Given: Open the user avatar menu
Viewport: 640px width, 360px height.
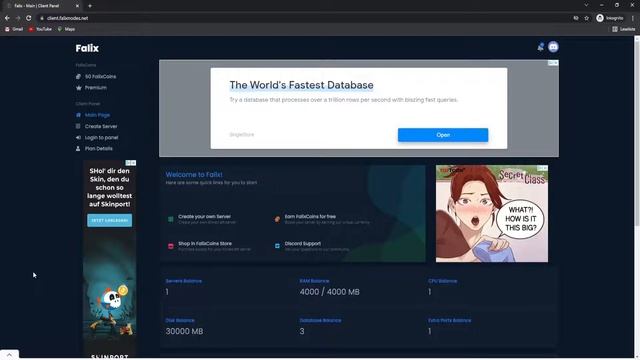Looking at the screenshot, I should pyautogui.click(x=553, y=47).
